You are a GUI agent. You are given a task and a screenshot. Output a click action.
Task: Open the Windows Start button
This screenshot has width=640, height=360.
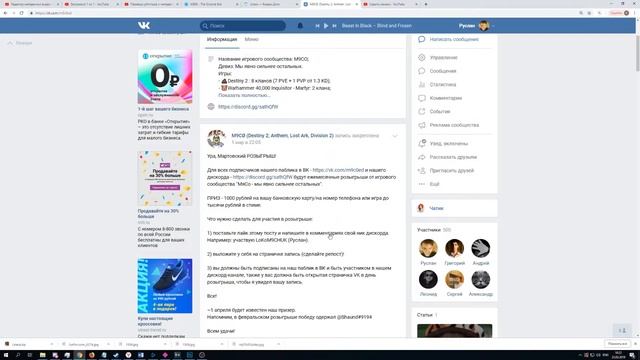(x=6, y=355)
